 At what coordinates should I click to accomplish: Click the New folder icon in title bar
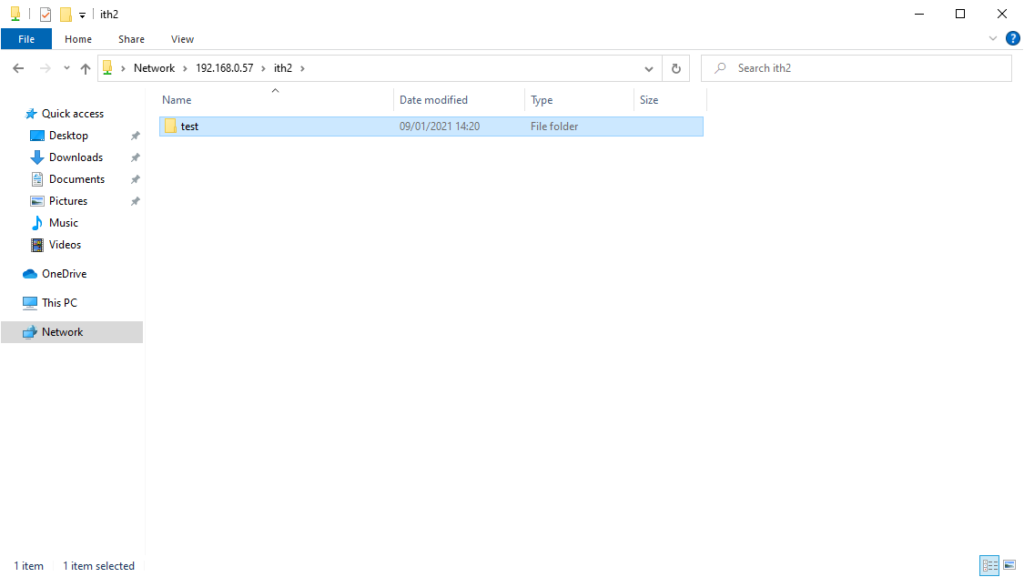pyautogui.click(x=65, y=14)
